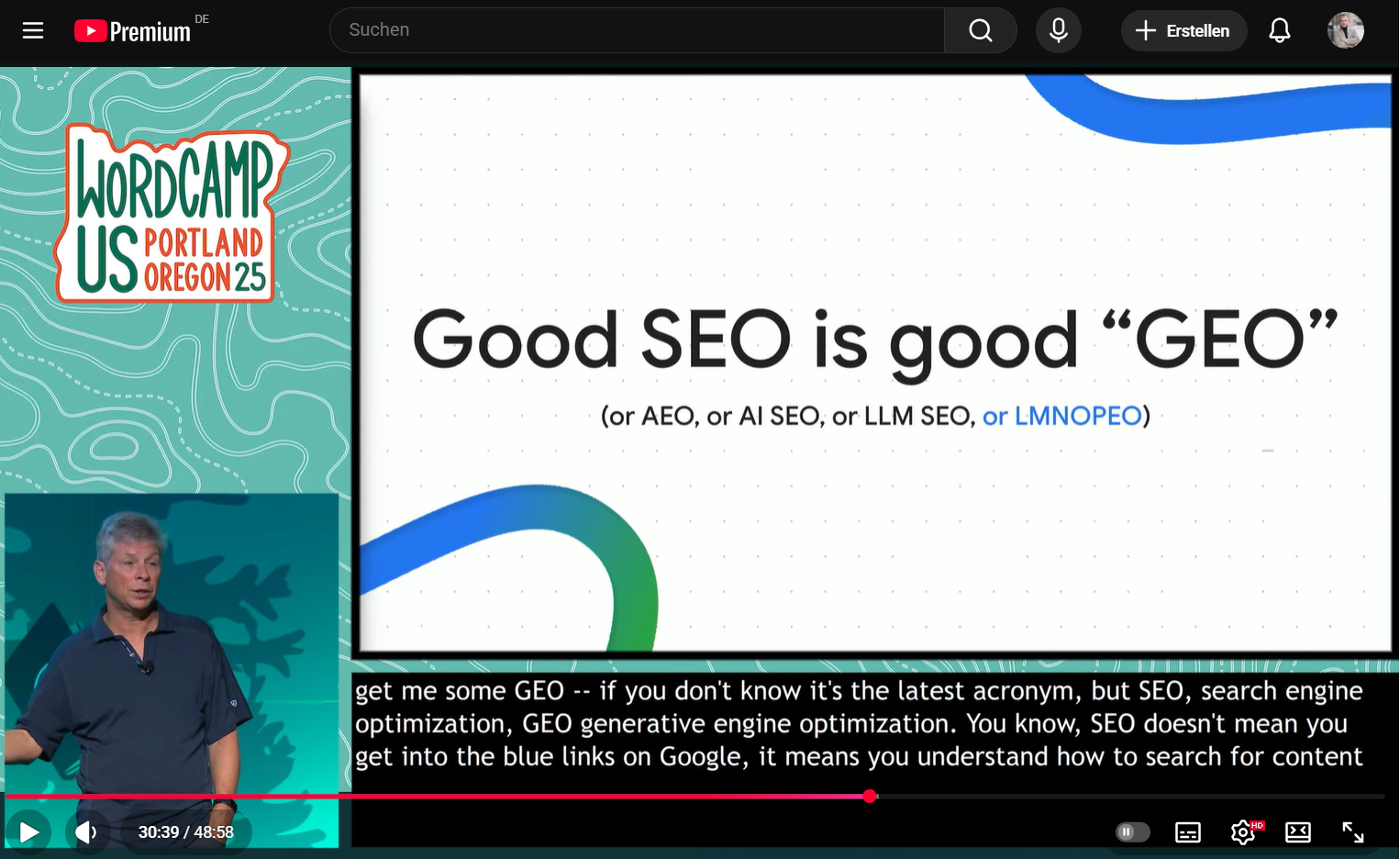Screen dimensions: 1400x859
Task: Click the WordCamp US Portland logo
Action: [x=172, y=215]
